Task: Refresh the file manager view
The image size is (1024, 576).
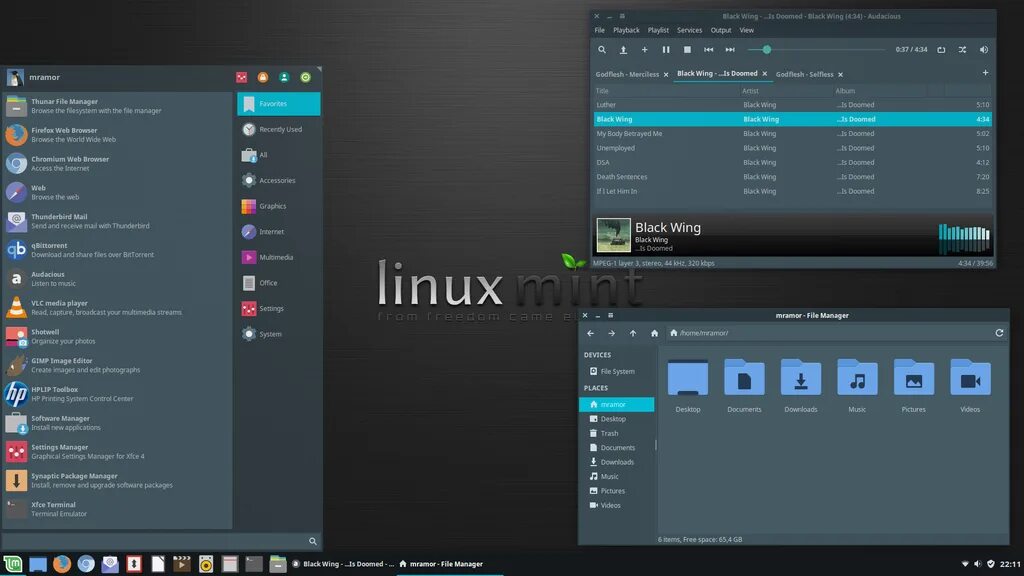Action: 998,333
